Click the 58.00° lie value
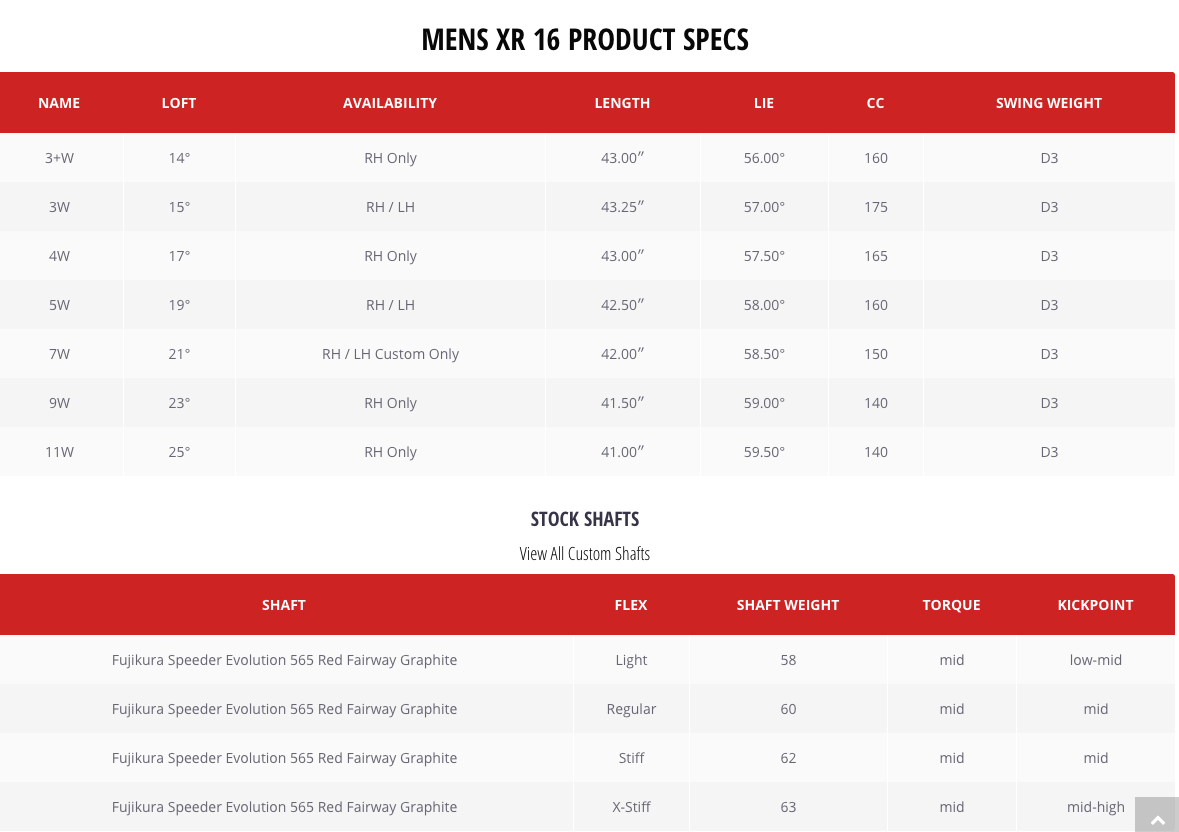1179x832 pixels. coord(764,304)
